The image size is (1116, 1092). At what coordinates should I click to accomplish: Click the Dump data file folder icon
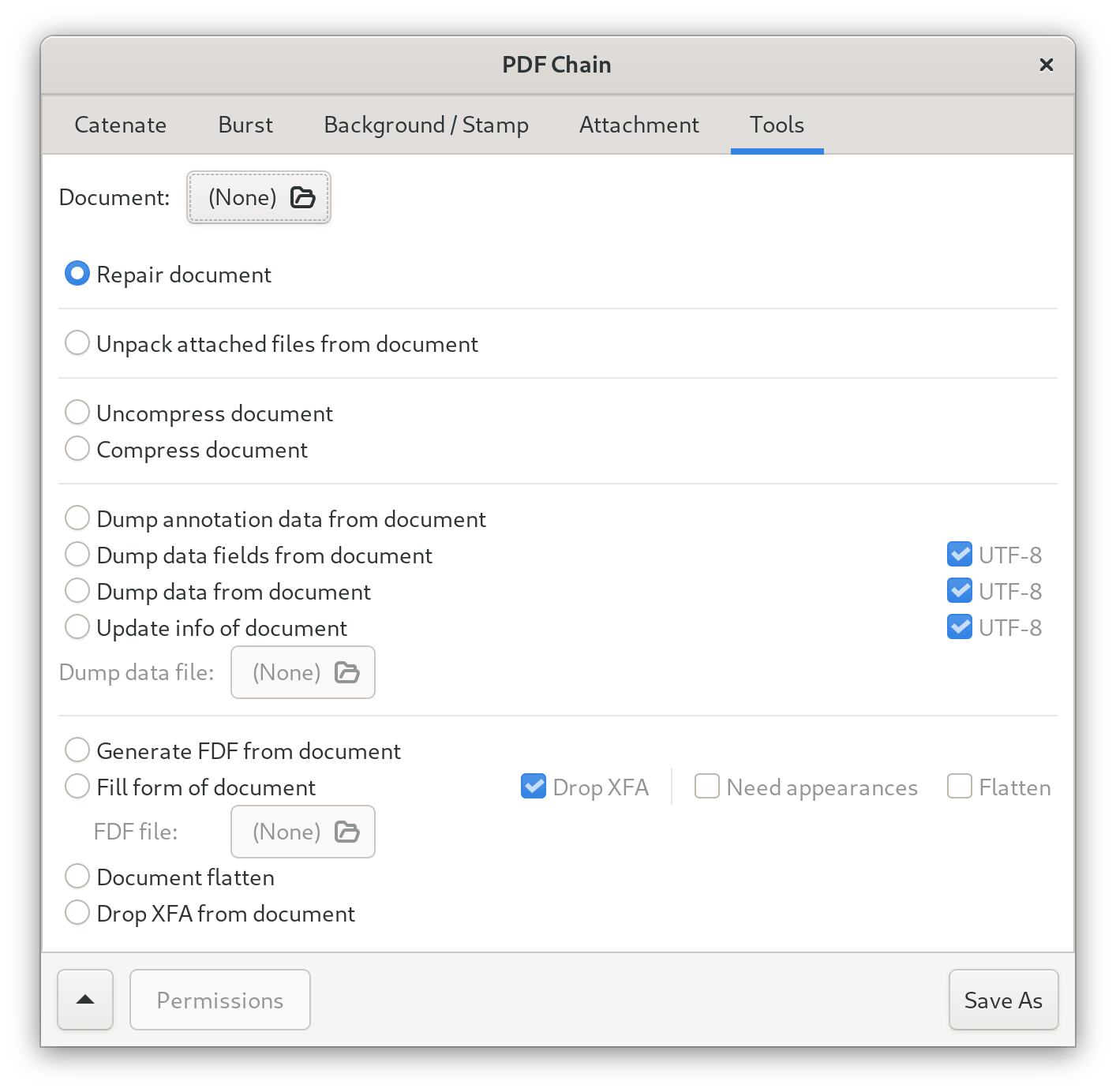click(347, 672)
